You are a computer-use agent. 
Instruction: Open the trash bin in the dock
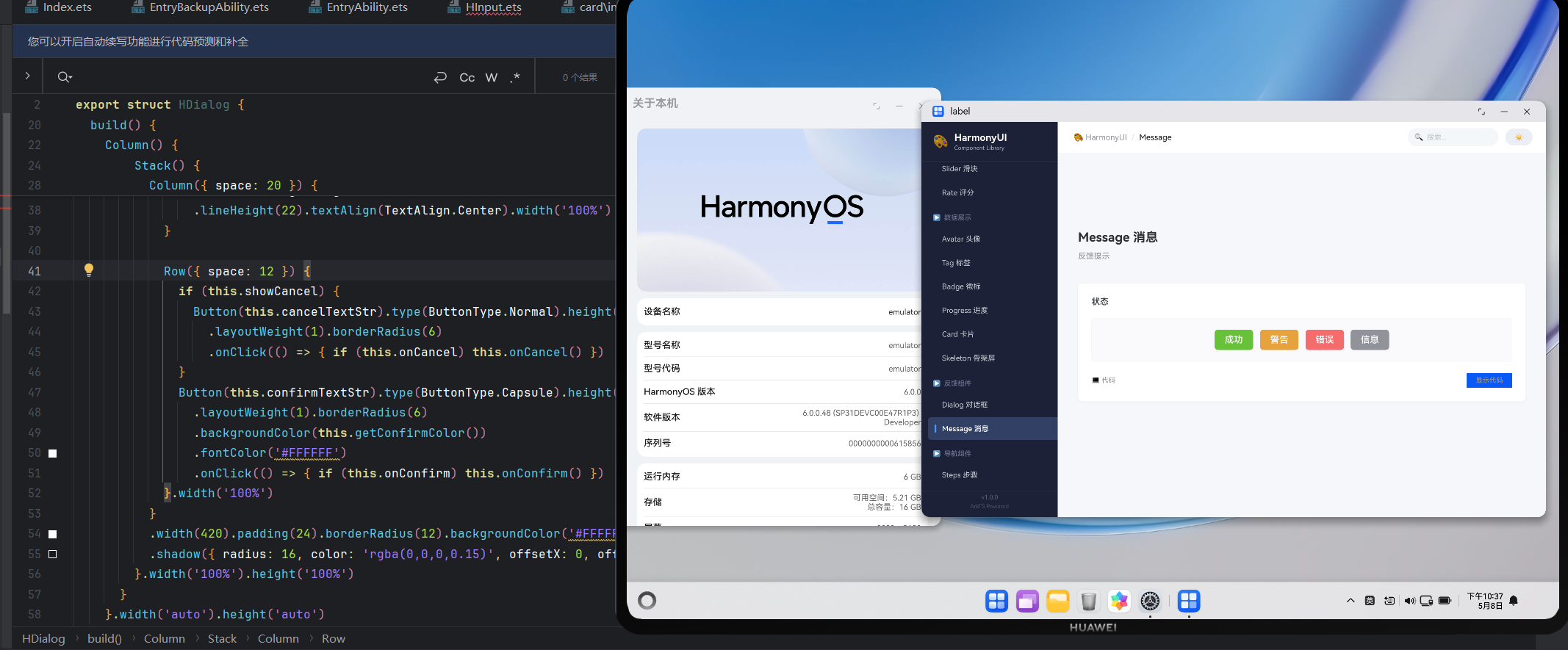tap(1089, 601)
